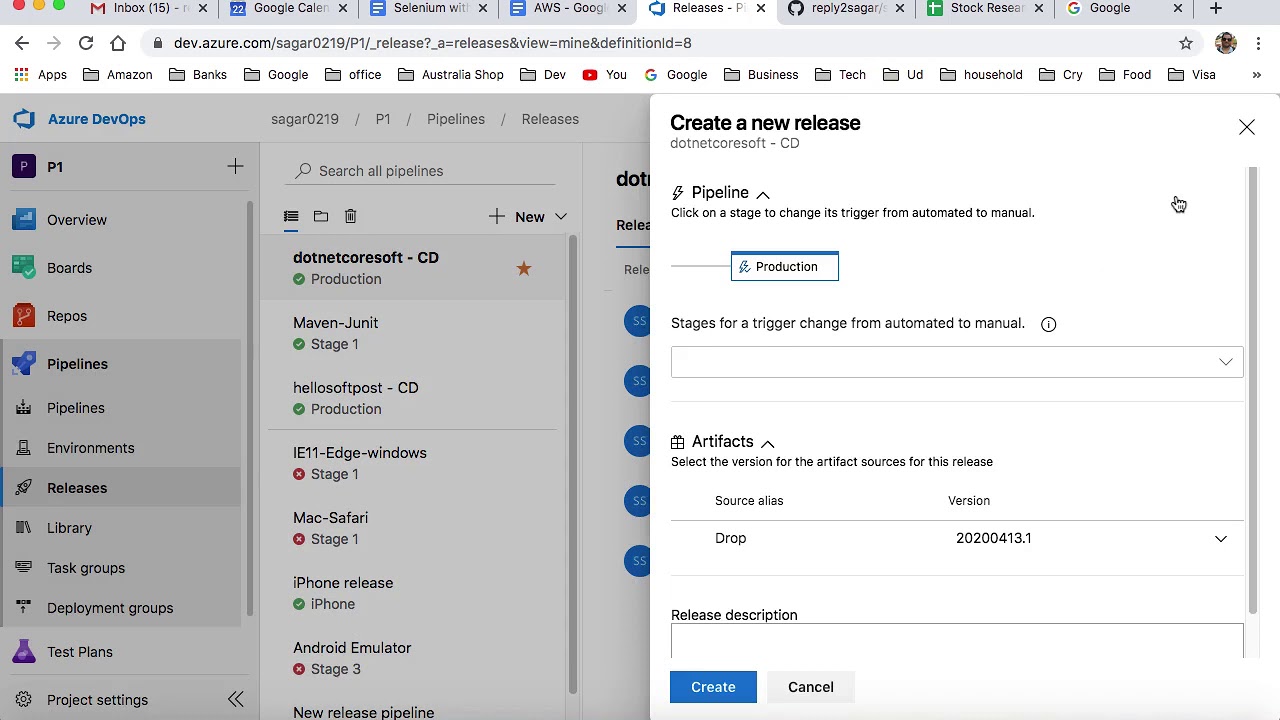
Task: Open Overview in the sidebar
Action: [x=77, y=220]
